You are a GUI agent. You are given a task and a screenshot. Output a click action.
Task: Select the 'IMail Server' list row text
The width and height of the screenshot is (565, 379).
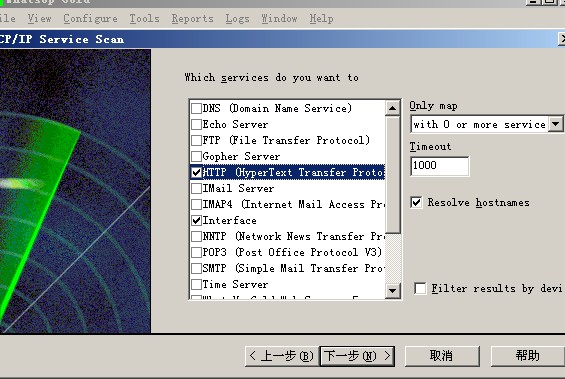(x=238, y=188)
